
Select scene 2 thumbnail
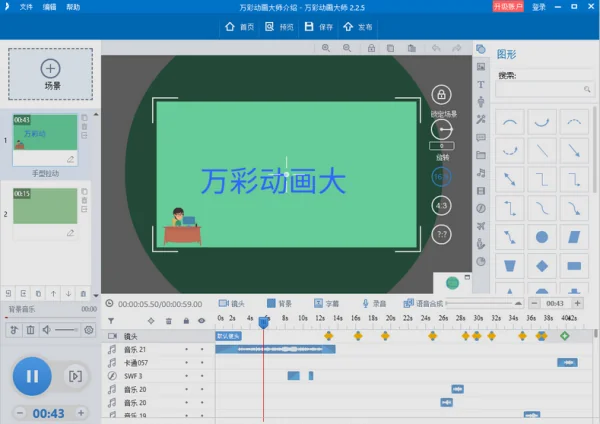[x=45, y=206]
